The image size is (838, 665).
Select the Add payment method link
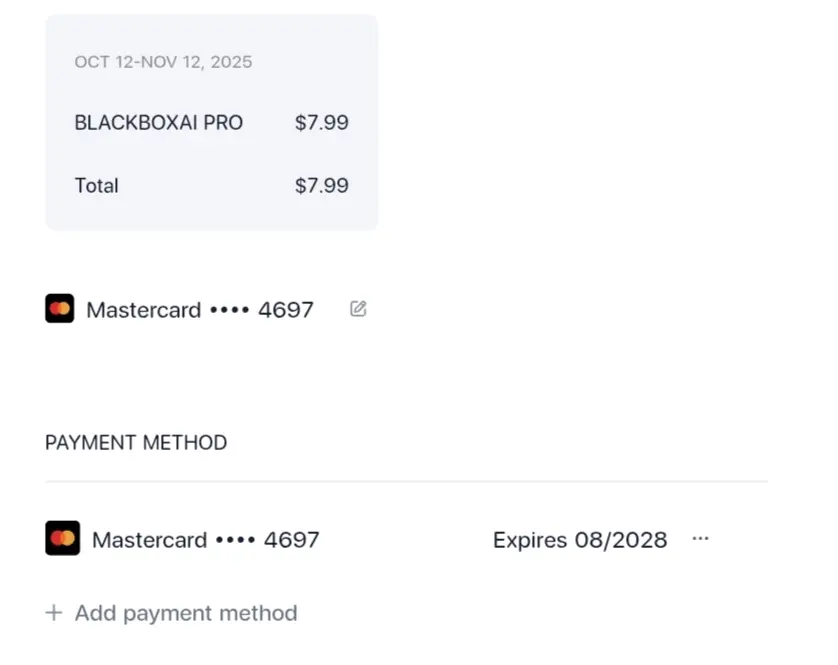click(186, 613)
